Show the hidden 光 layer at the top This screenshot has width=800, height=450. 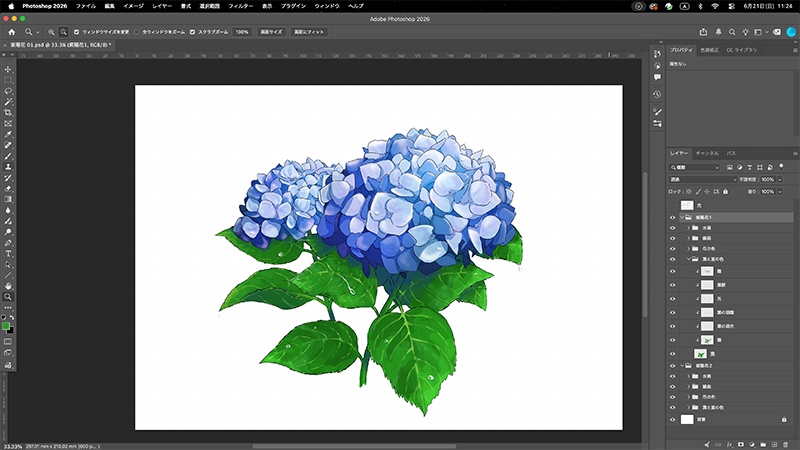[x=672, y=205]
